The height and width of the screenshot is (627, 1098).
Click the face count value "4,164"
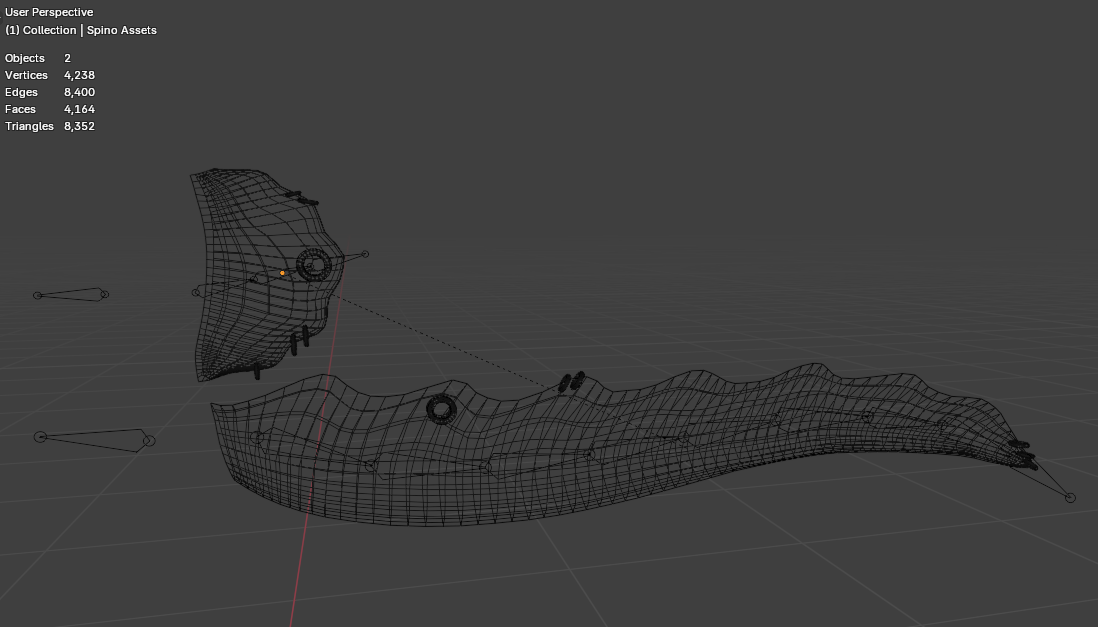point(79,109)
